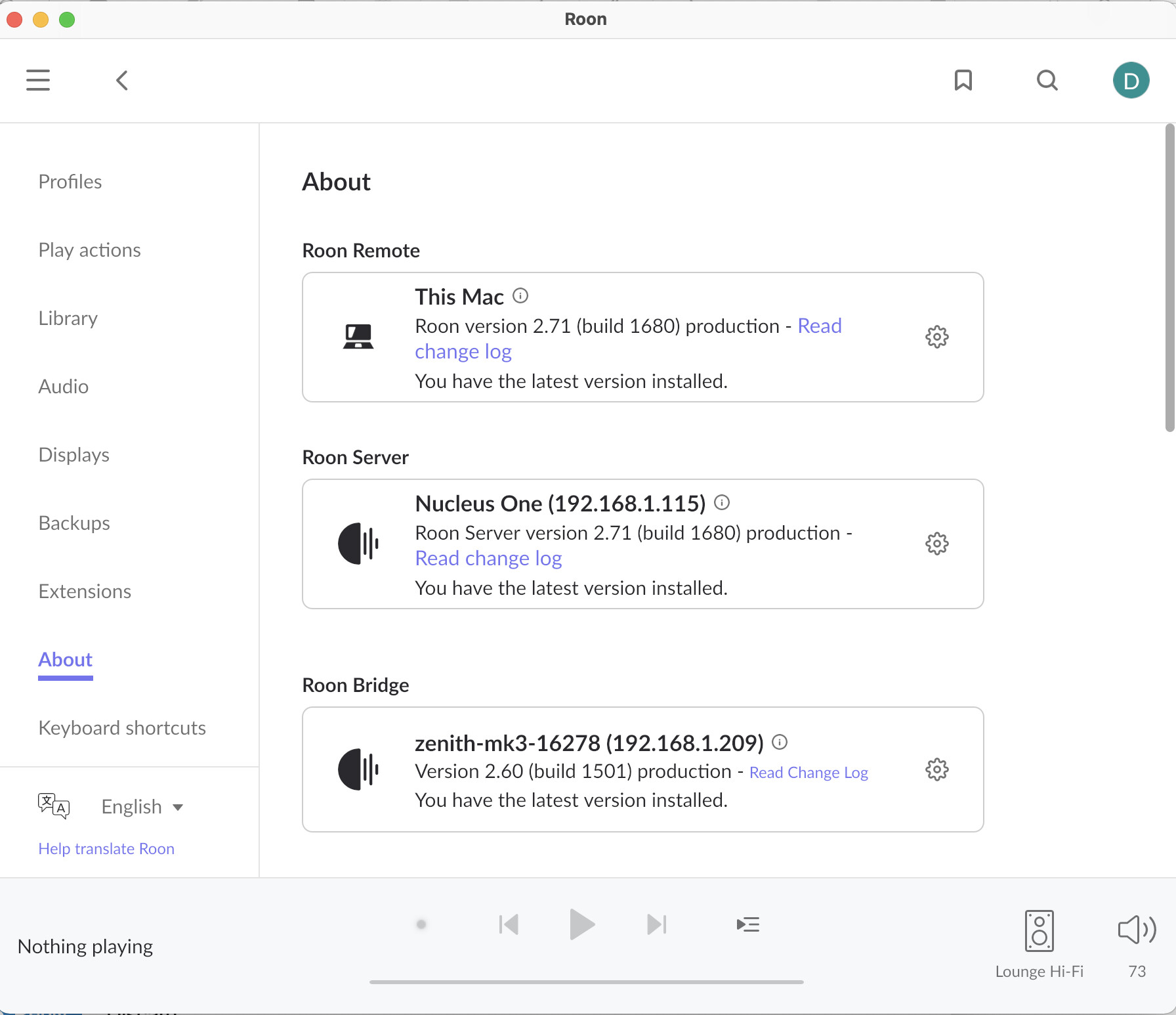Open Roon Server's Read change log link
This screenshot has width=1176, height=1015.
click(489, 559)
